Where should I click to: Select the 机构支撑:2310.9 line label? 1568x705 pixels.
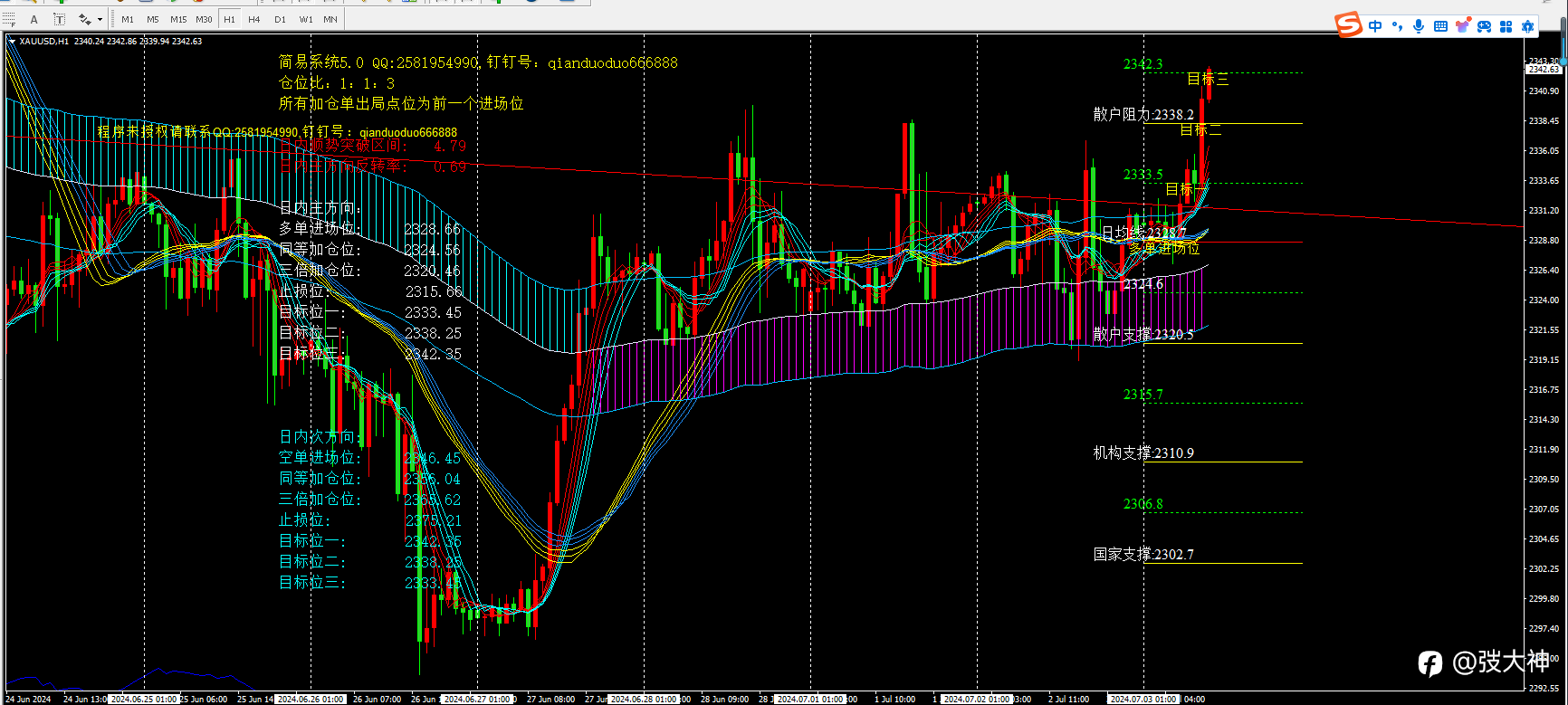click(1143, 453)
